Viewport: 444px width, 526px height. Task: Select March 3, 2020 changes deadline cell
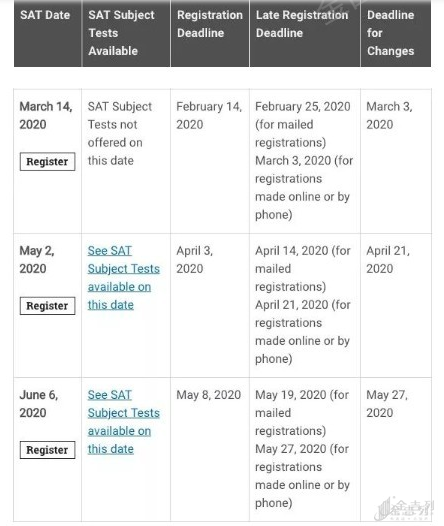click(x=389, y=115)
